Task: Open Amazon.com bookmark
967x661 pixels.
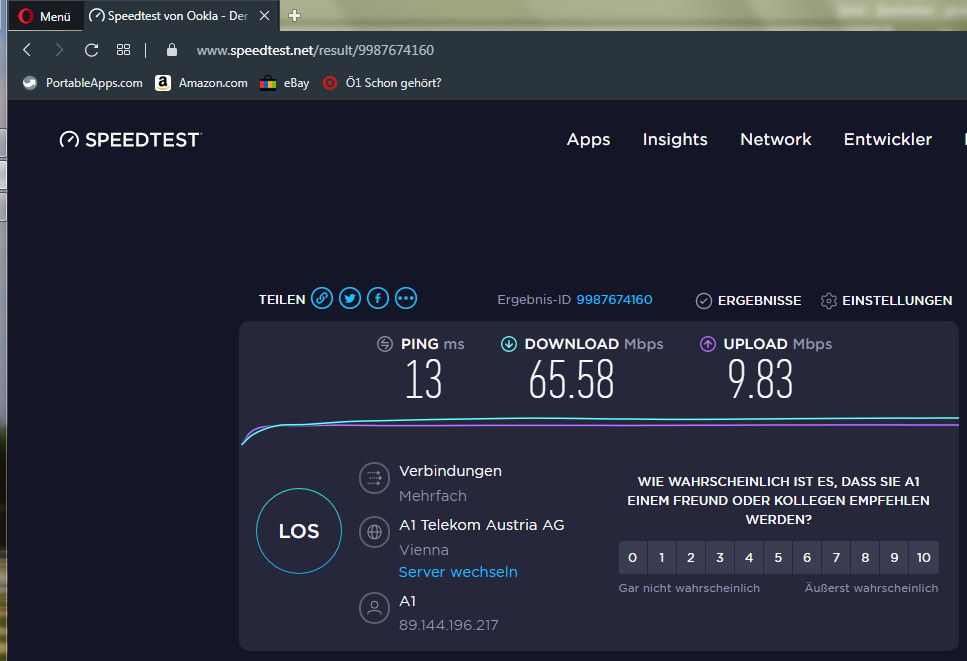Action: 202,83
